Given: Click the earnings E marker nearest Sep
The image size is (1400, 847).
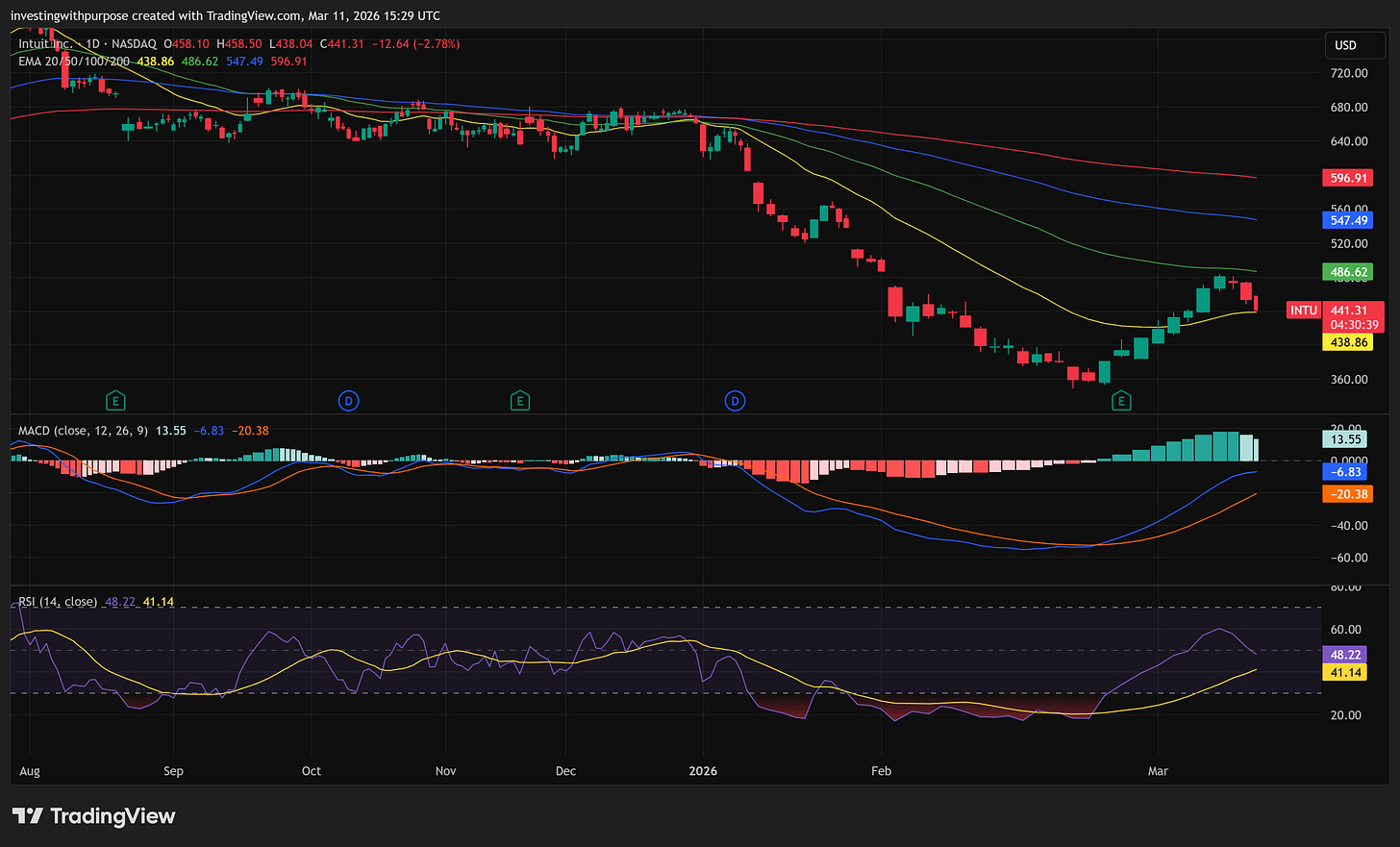Looking at the screenshot, I should [x=116, y=401].
